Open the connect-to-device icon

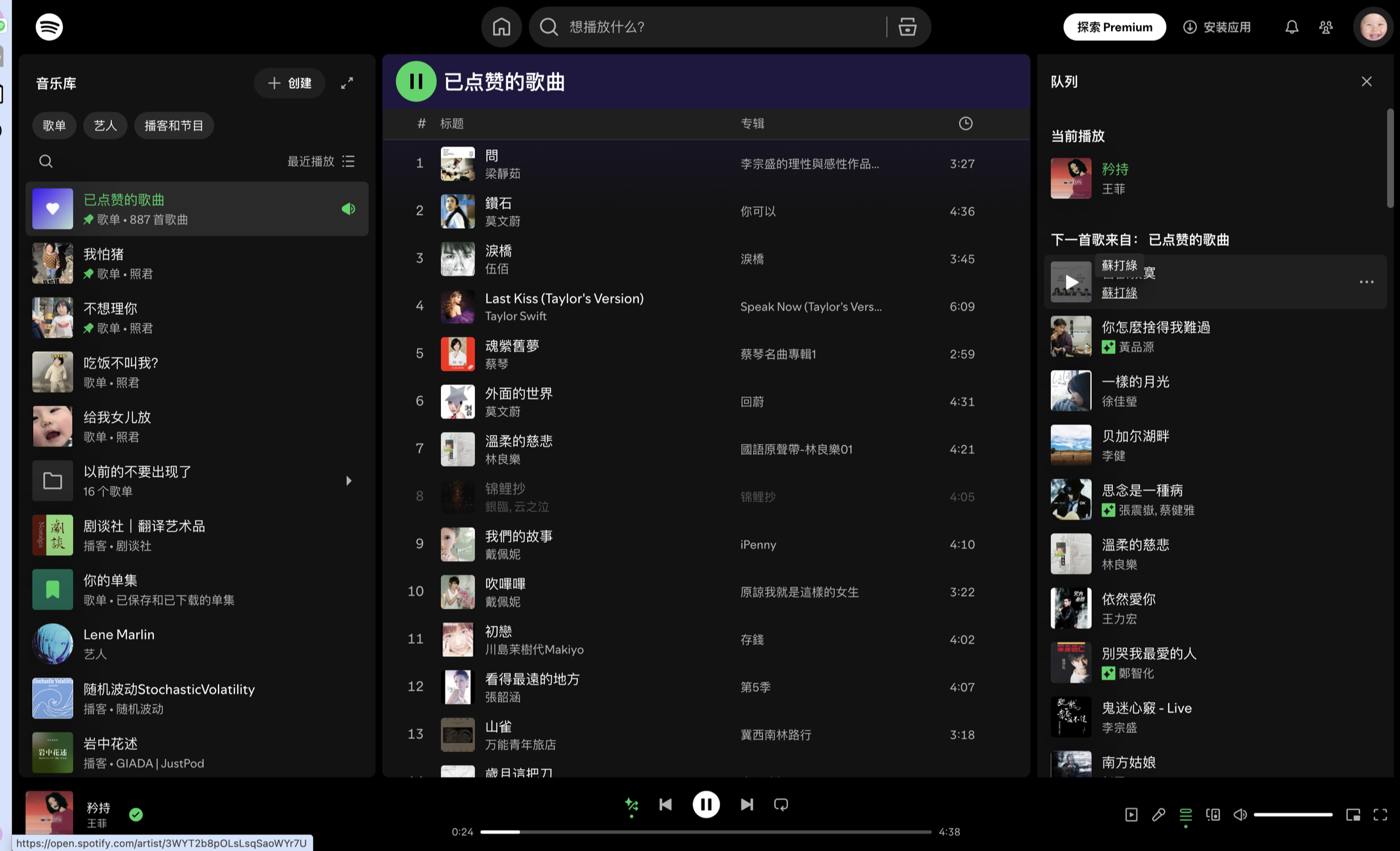pos(1213,815)
